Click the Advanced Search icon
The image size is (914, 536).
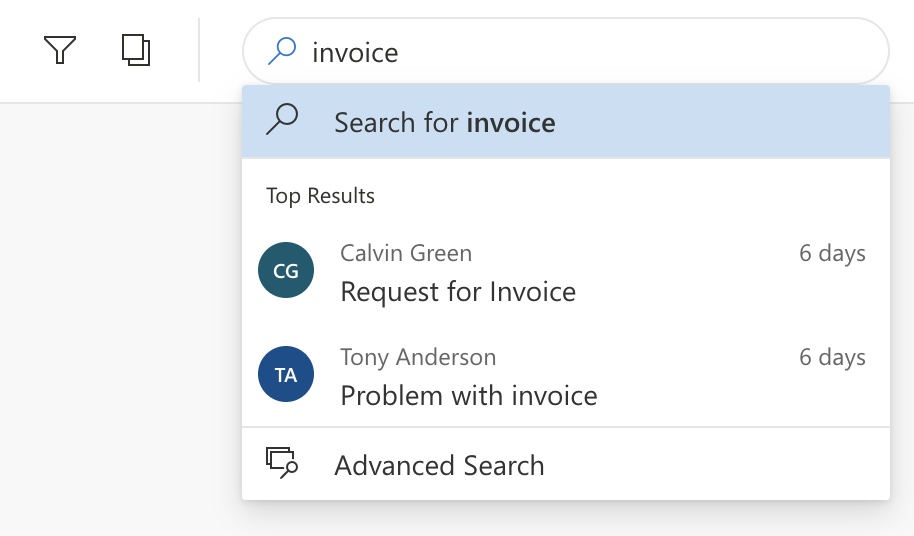(282, 464)
